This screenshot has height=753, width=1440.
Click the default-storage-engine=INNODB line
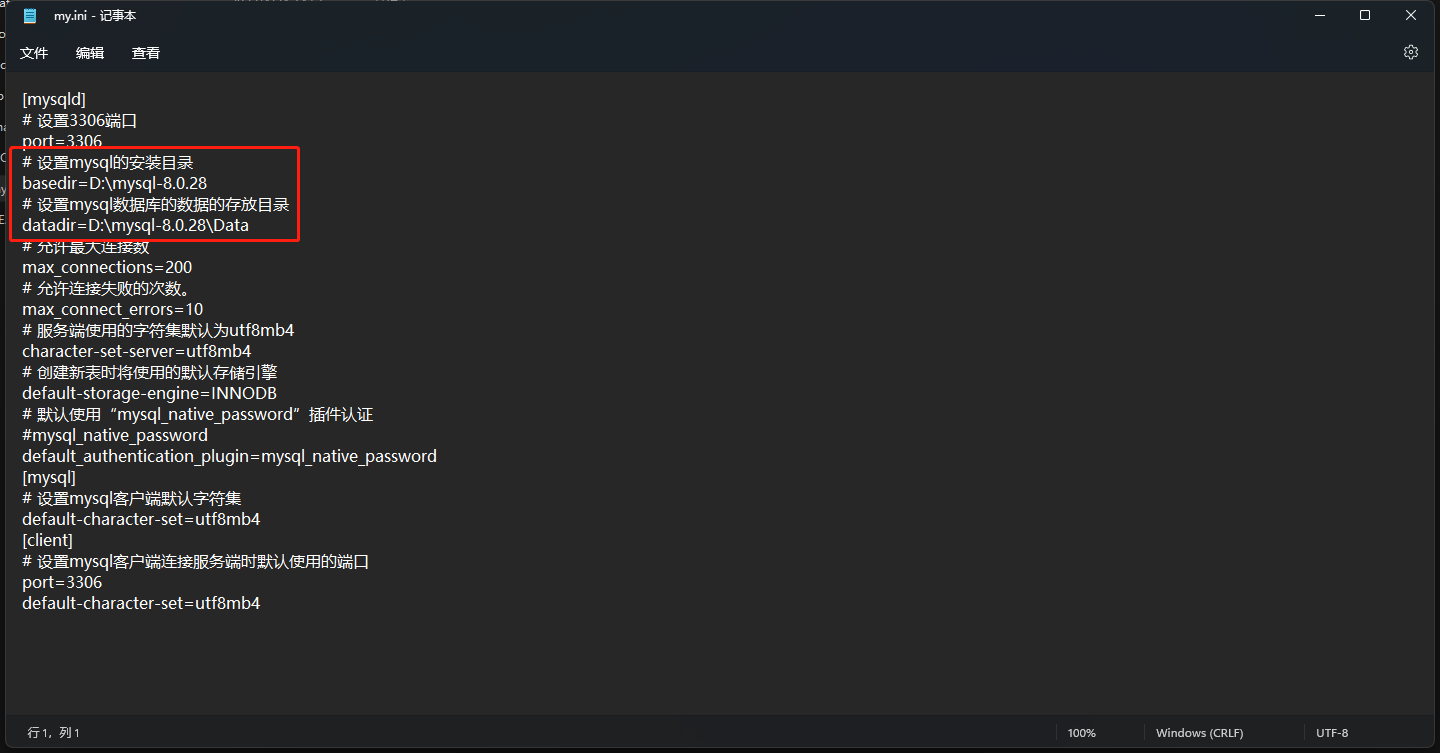149,394
